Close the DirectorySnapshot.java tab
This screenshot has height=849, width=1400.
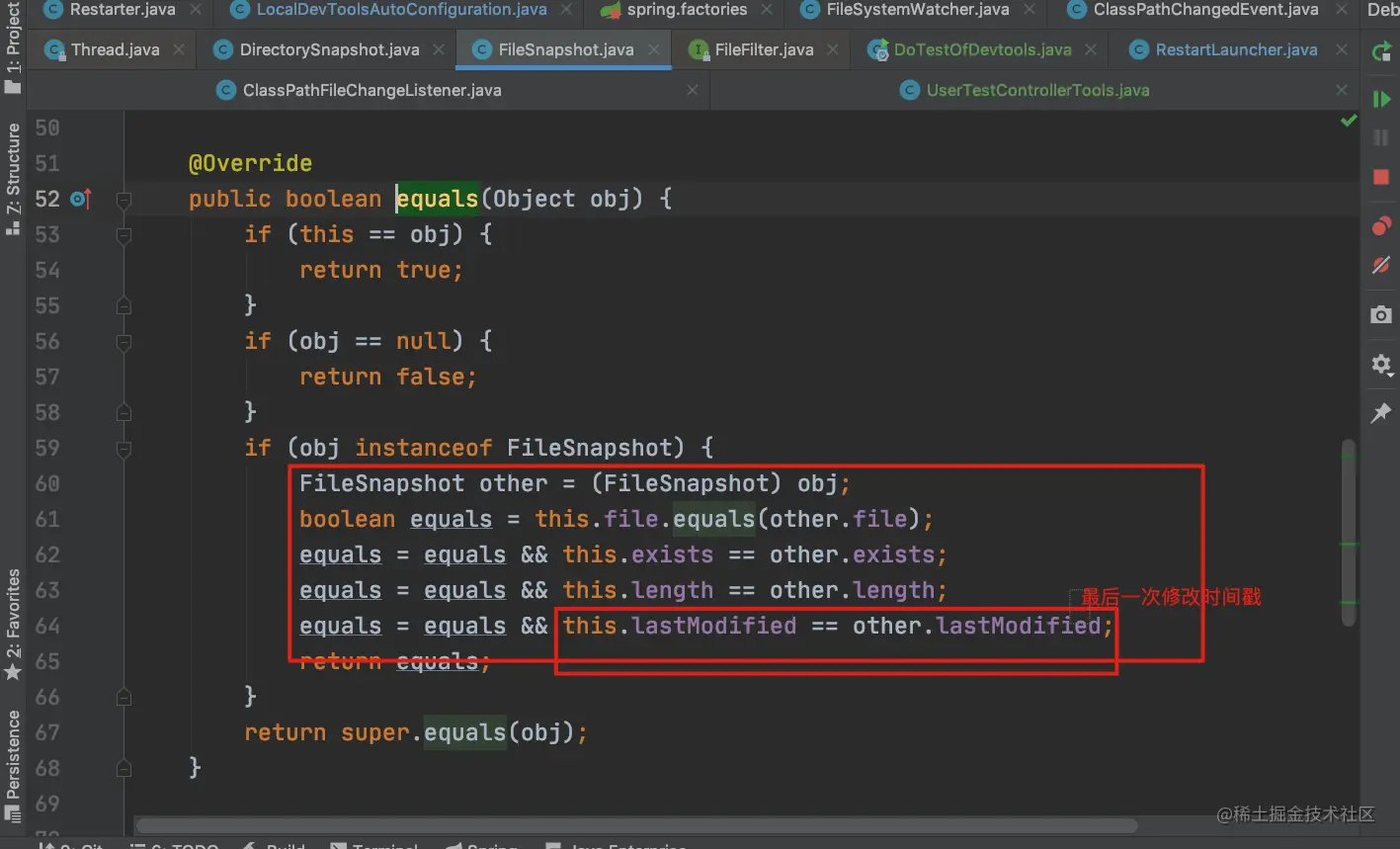click(x=439, y=49)
